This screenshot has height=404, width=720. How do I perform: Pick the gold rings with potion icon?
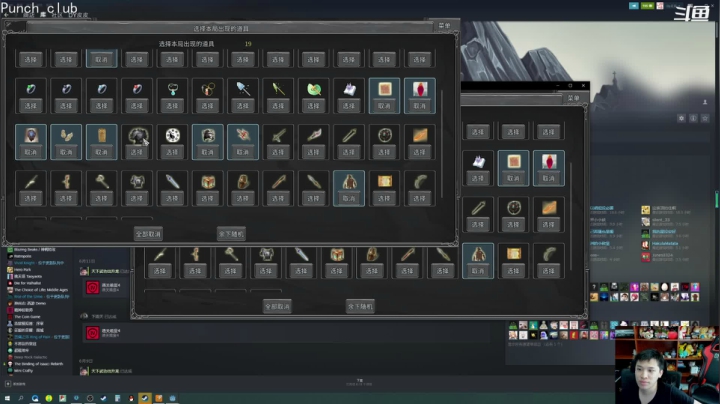coord(208,89)
